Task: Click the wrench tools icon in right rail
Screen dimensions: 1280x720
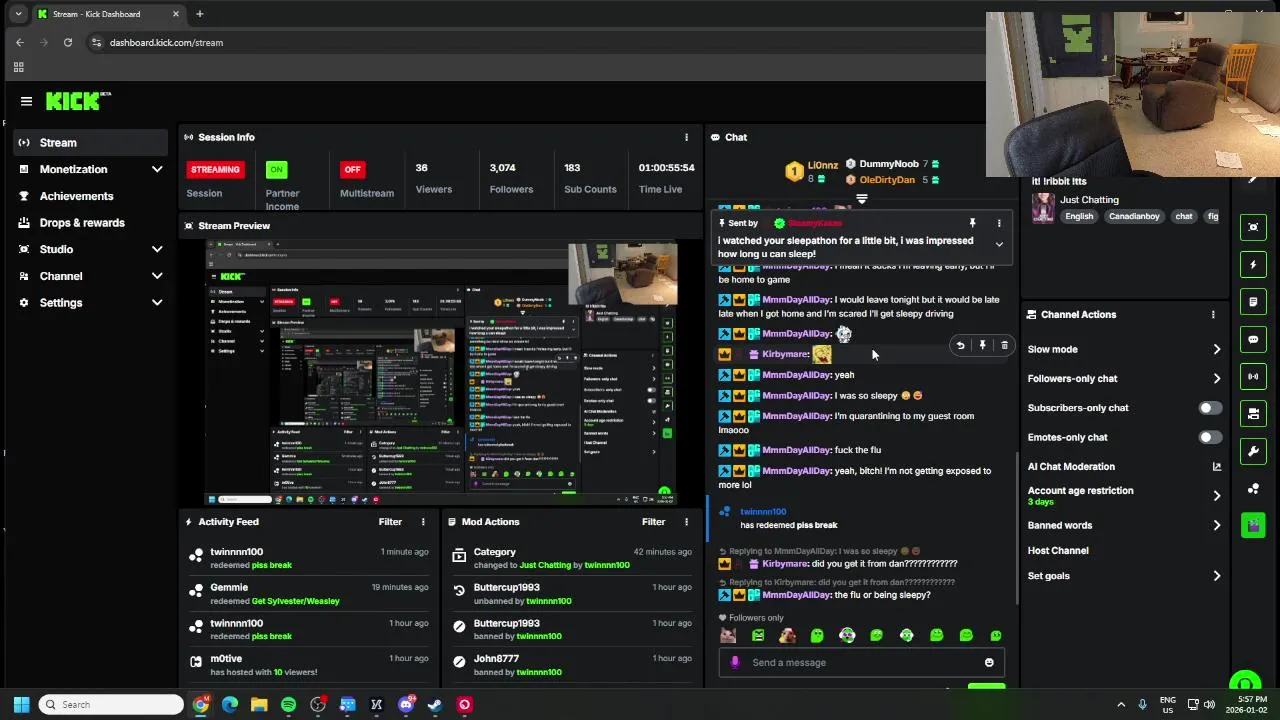Action: click(1253, 451)
